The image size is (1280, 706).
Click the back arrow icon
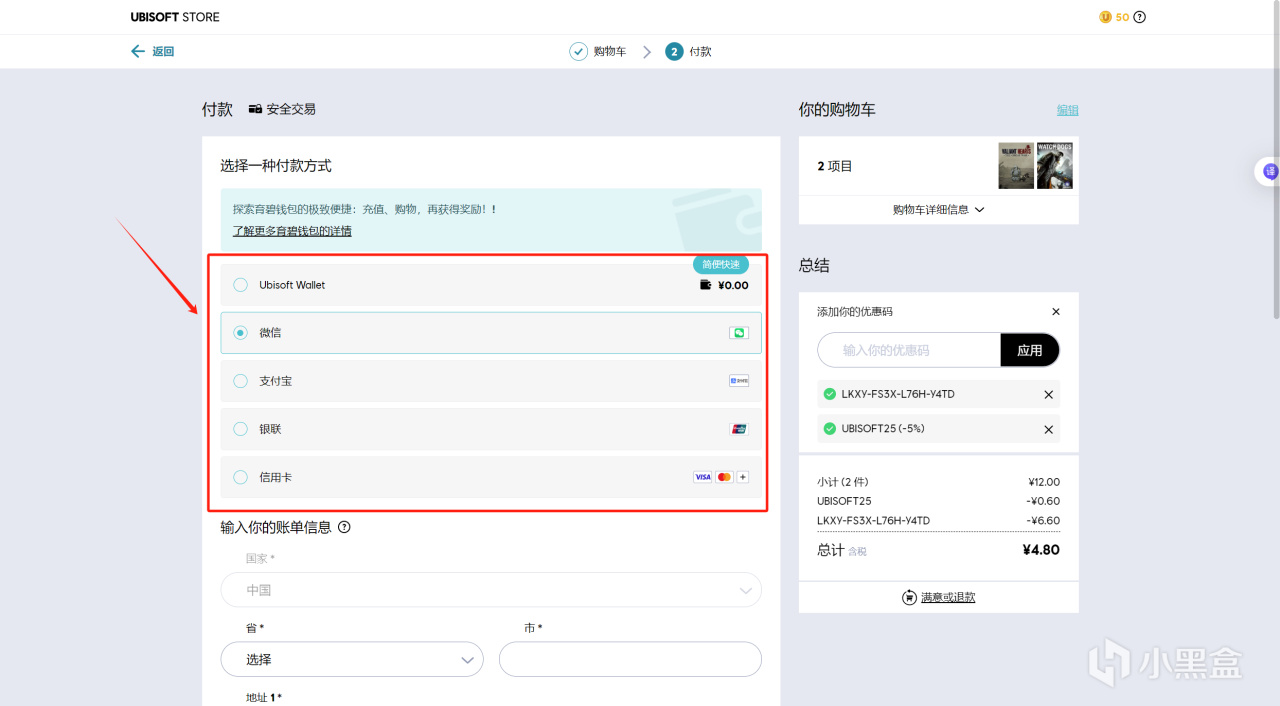138,51
